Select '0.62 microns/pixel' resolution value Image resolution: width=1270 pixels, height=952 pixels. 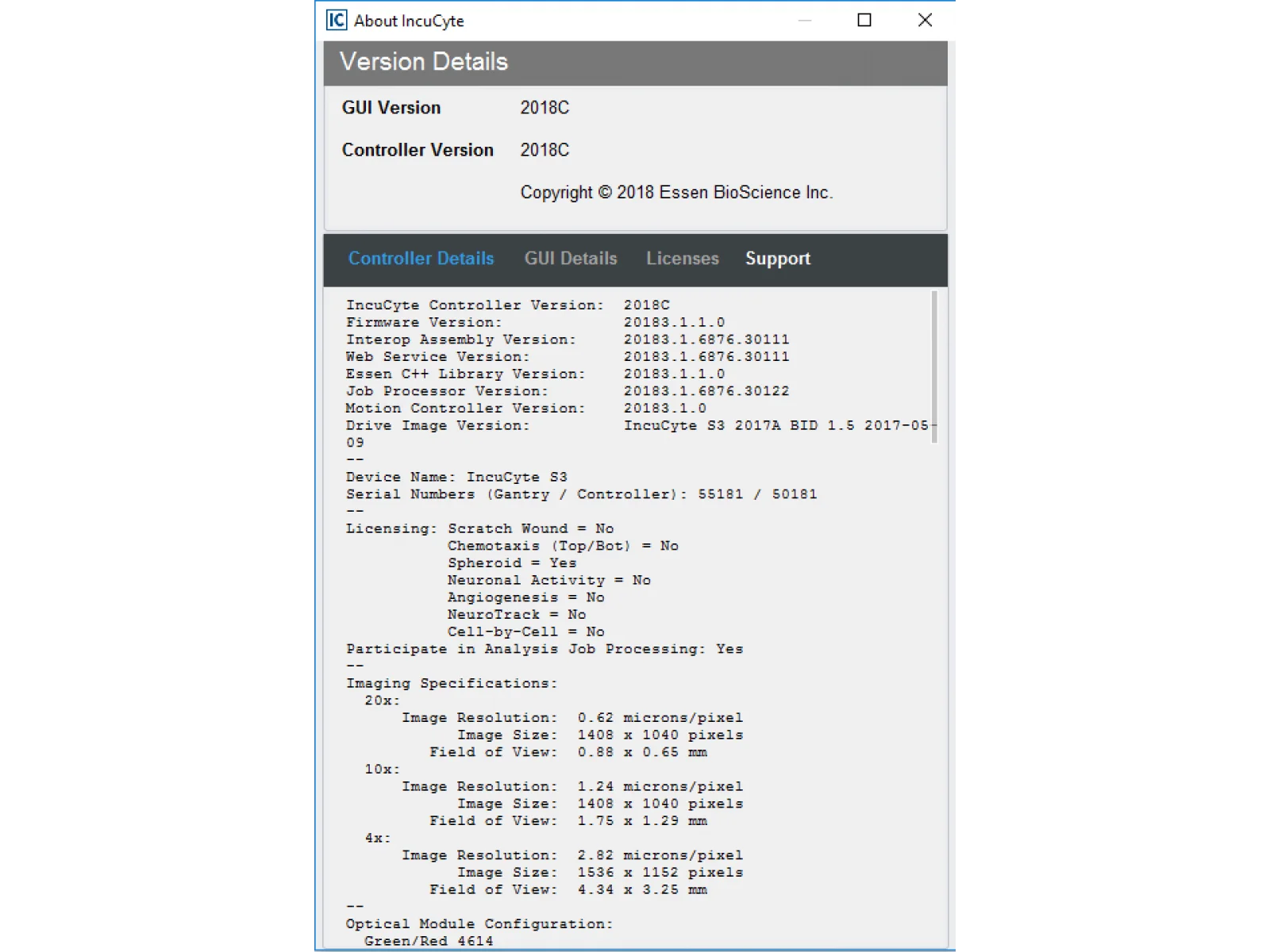(660, 718)
